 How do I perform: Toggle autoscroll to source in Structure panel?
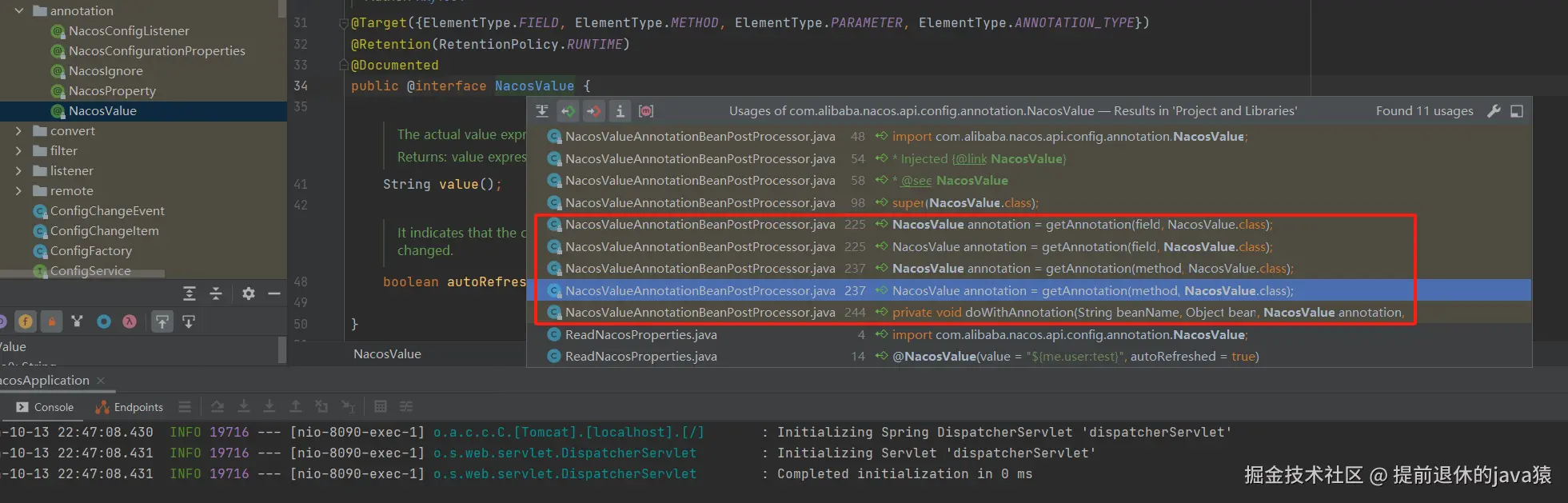click(162, 321)
